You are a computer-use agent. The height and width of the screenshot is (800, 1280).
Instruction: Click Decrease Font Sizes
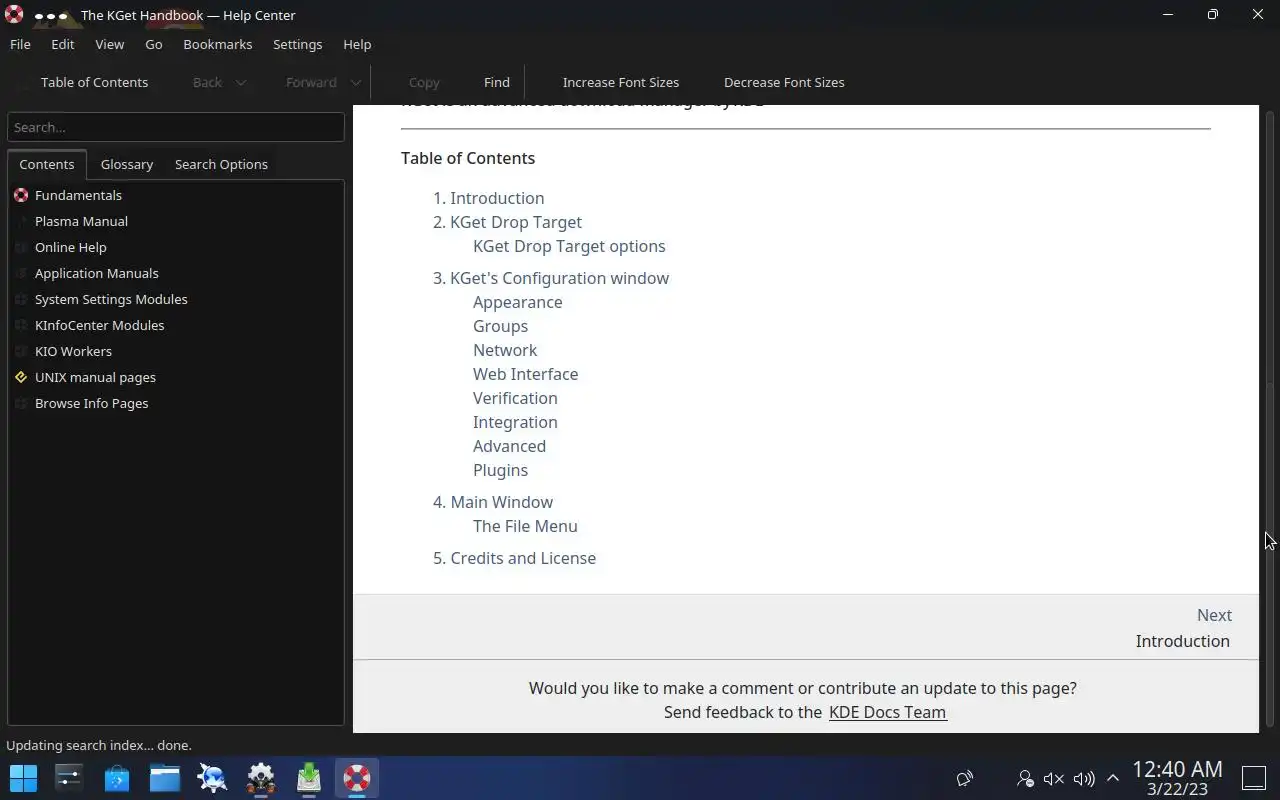pyautogui.click(x=784, y=82)
